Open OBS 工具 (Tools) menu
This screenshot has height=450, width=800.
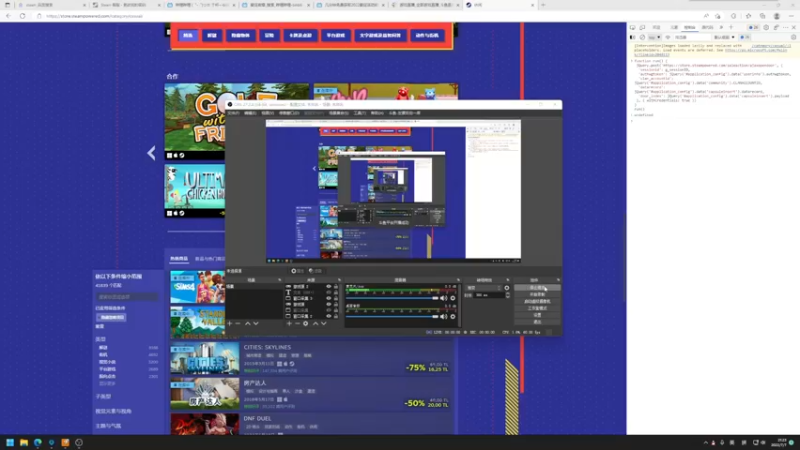click(359, 113)
